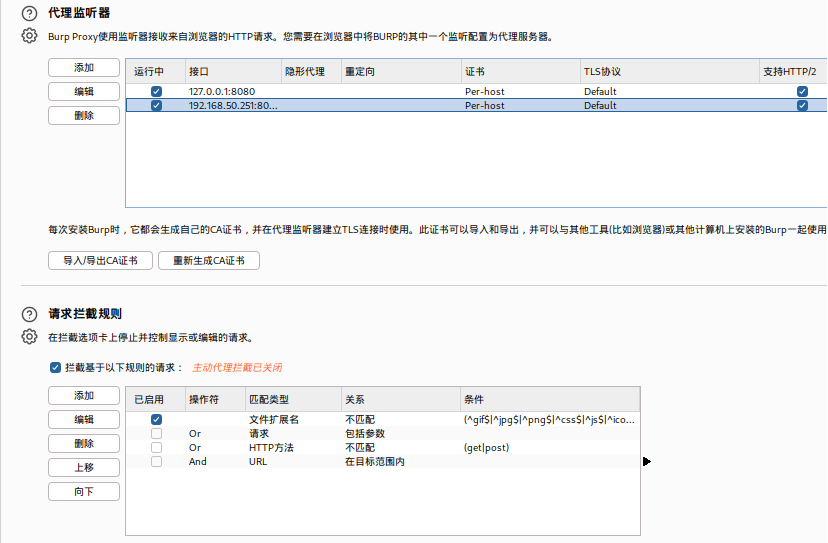828x543 pixels.
Task: Click 添加 button for interception rules
Action: [84, 396]
